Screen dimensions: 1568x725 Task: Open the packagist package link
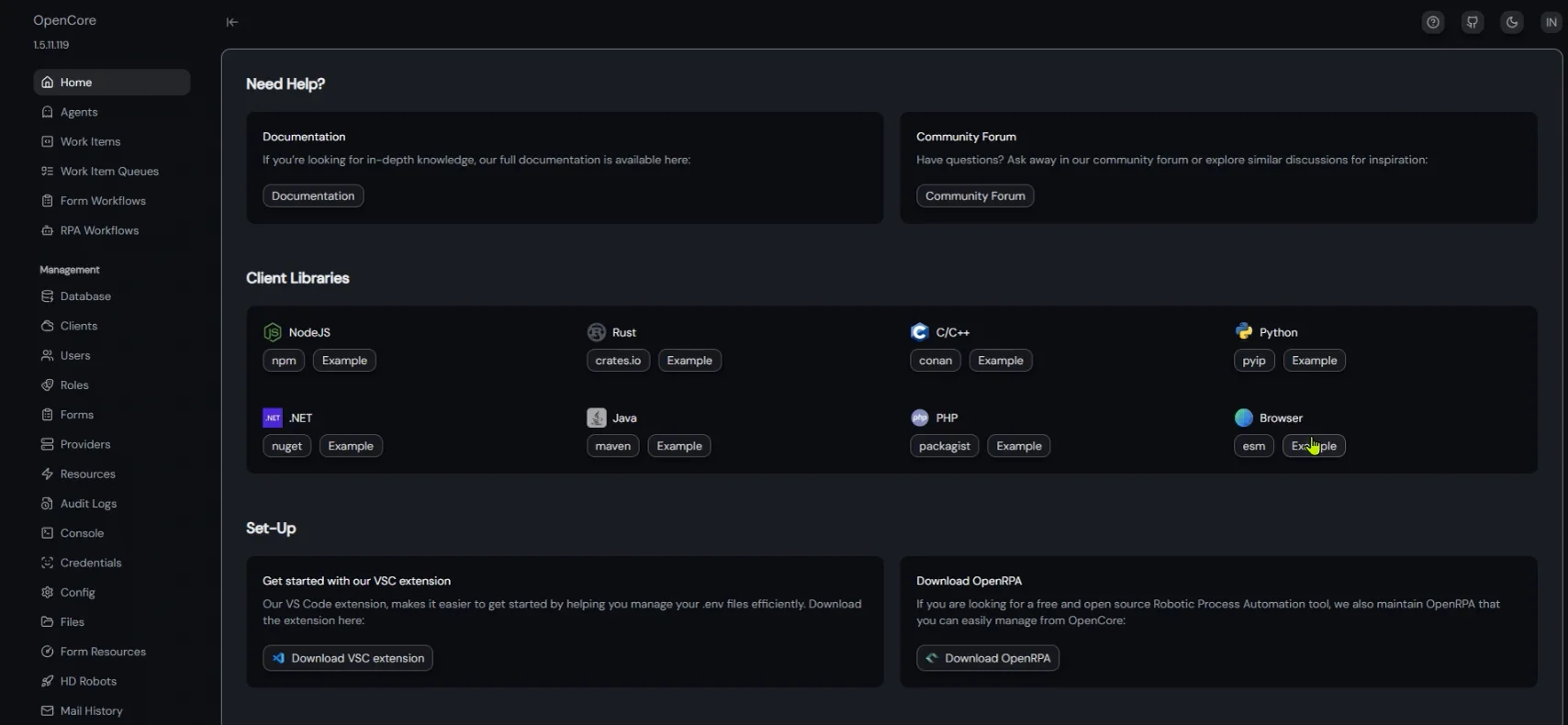[944, 446]
